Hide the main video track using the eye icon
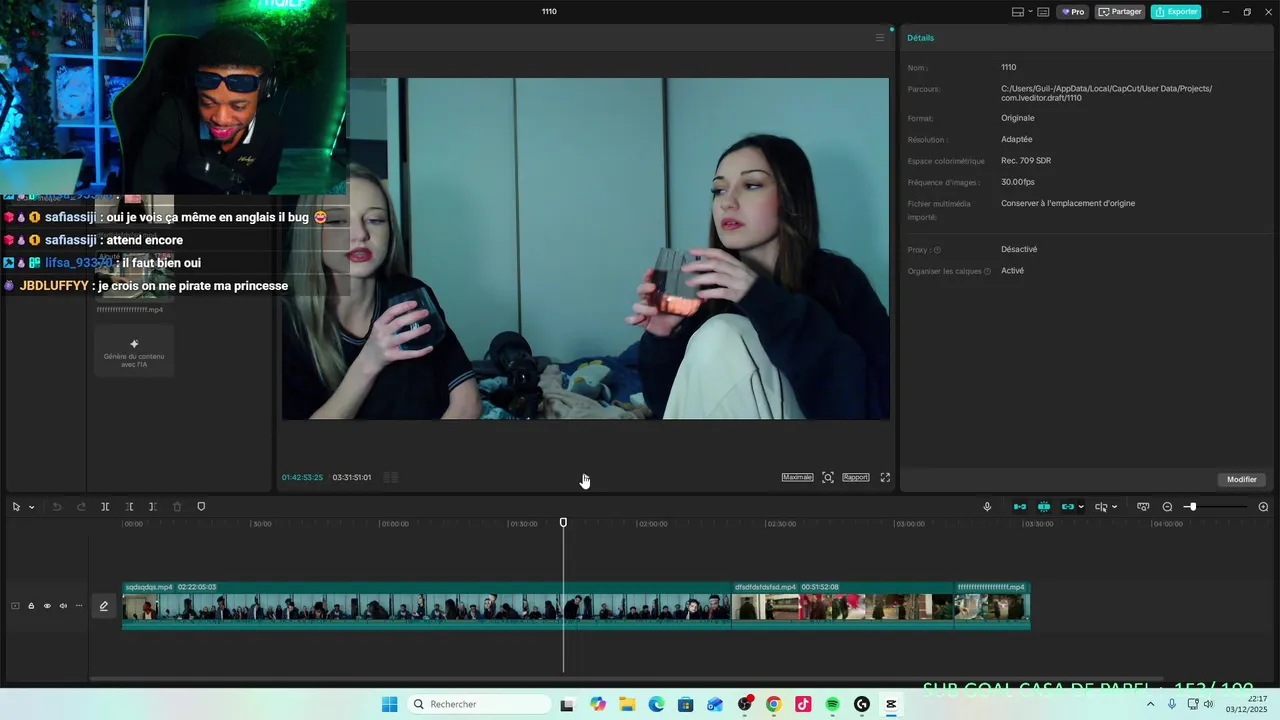This screenshot has width=1280, height=720. [47, 606]
